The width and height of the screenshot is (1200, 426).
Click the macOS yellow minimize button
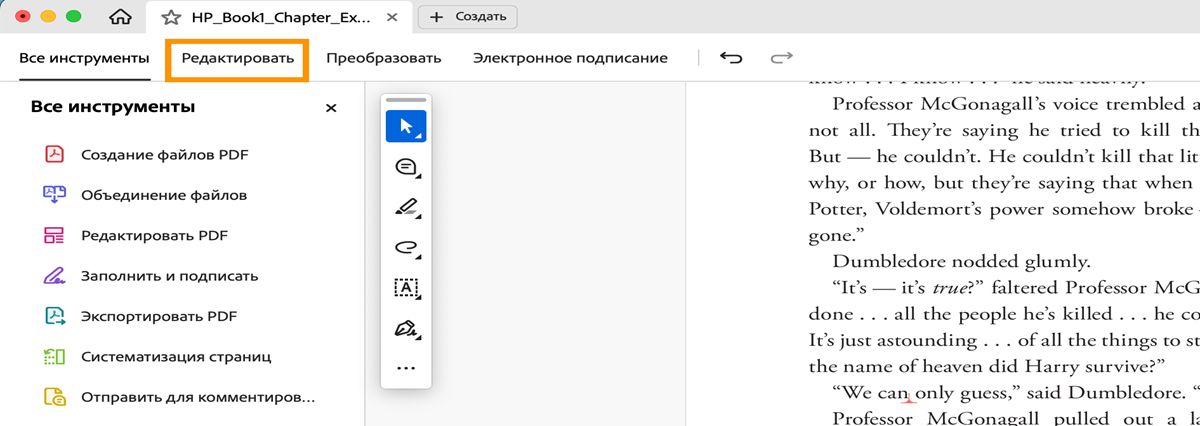pos(48,17)
